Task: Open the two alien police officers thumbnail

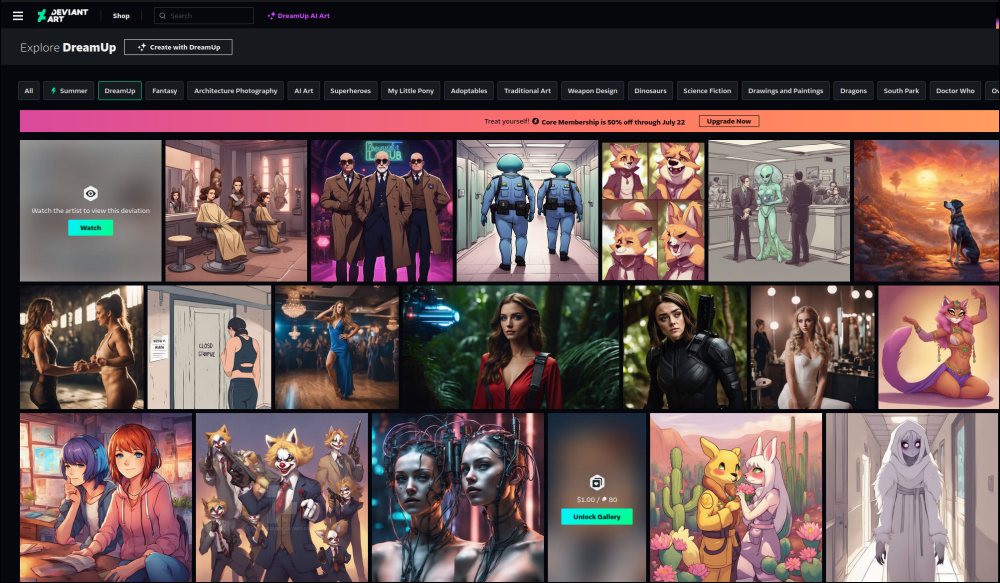Action: (527, 211)
